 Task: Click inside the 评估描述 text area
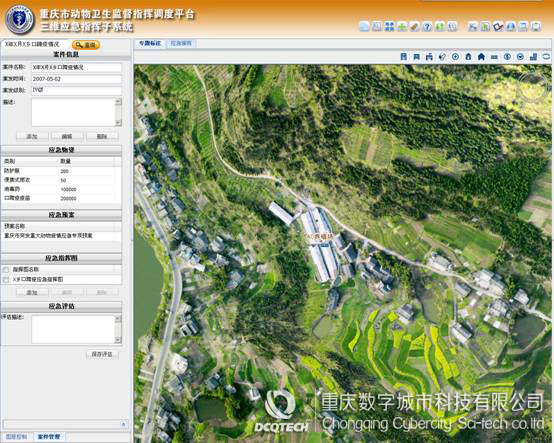coord(73,330)
